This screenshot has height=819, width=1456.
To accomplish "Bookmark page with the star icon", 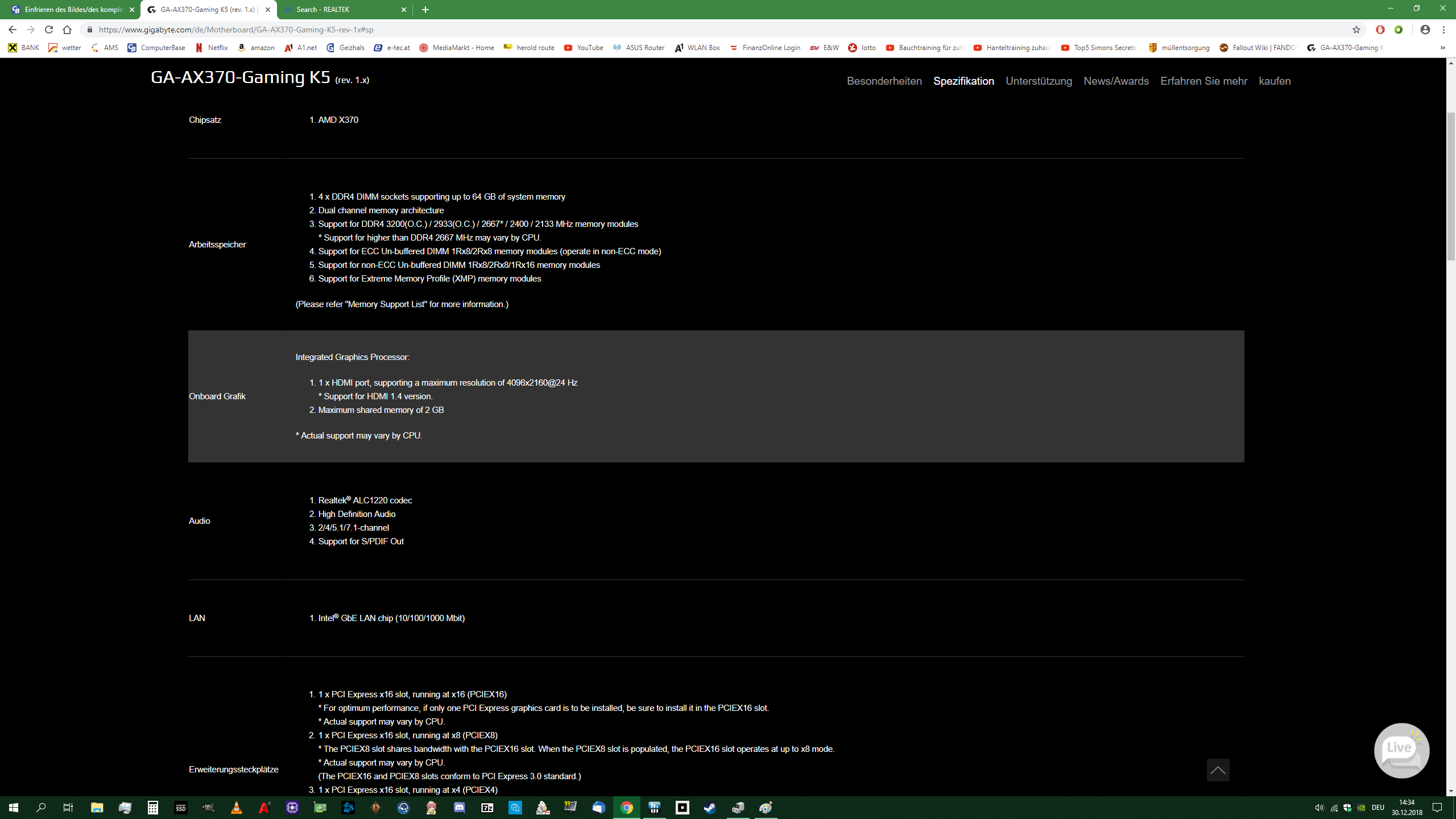I will (1356, 30).
